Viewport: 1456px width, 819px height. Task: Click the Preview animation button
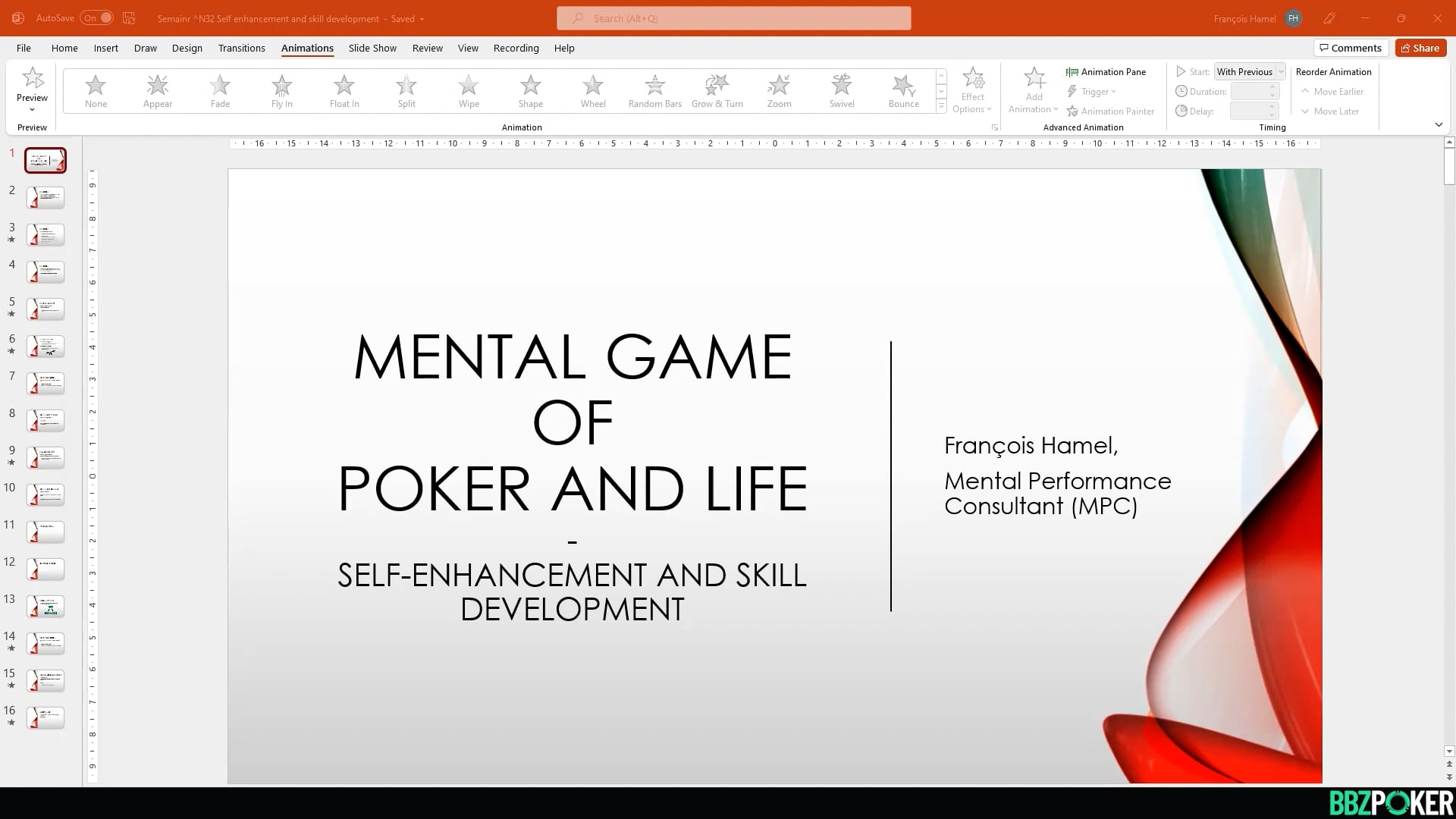32,83
